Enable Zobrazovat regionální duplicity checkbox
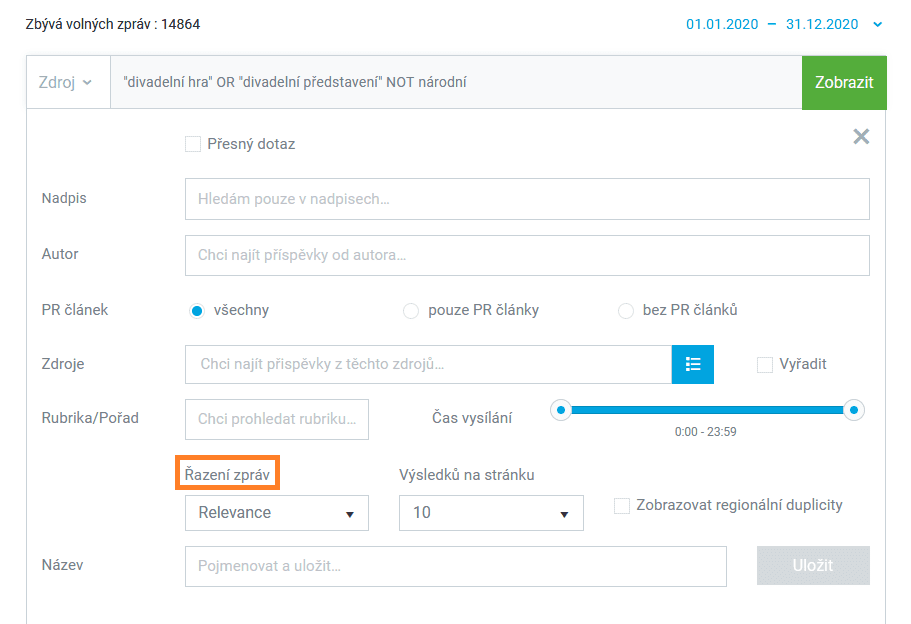 622,505
